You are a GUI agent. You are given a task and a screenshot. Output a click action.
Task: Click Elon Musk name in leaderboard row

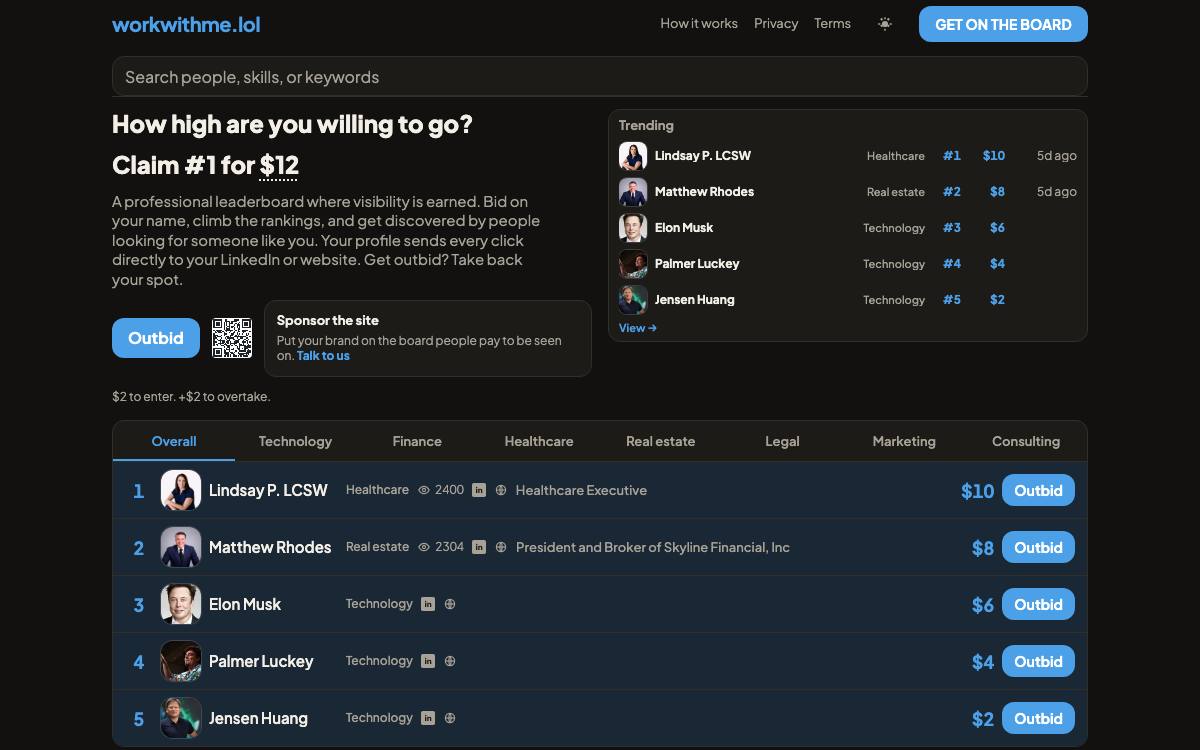pyautogui.click(x=245, y=604)
